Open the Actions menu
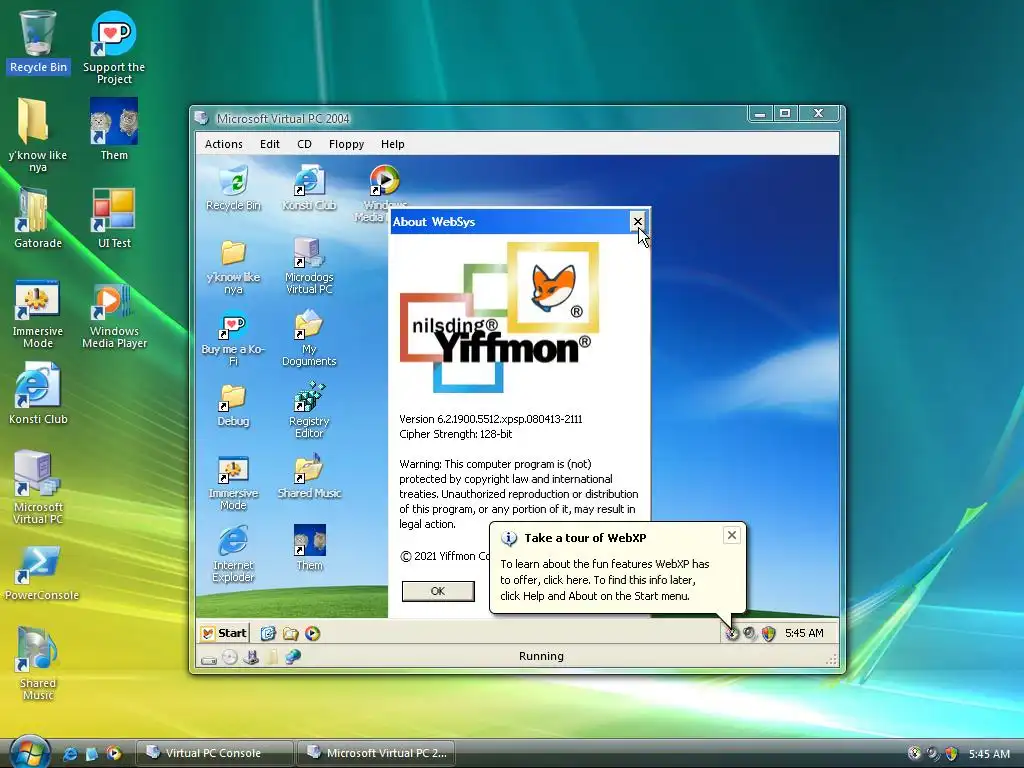This screenshot has width=1024, height=768. (x=223, y=144)
